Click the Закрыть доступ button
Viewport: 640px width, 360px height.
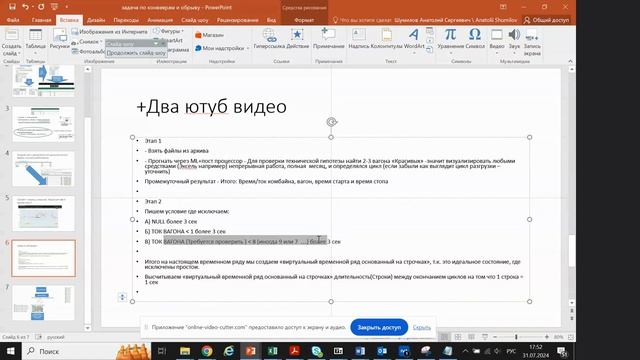click(379, 327)
